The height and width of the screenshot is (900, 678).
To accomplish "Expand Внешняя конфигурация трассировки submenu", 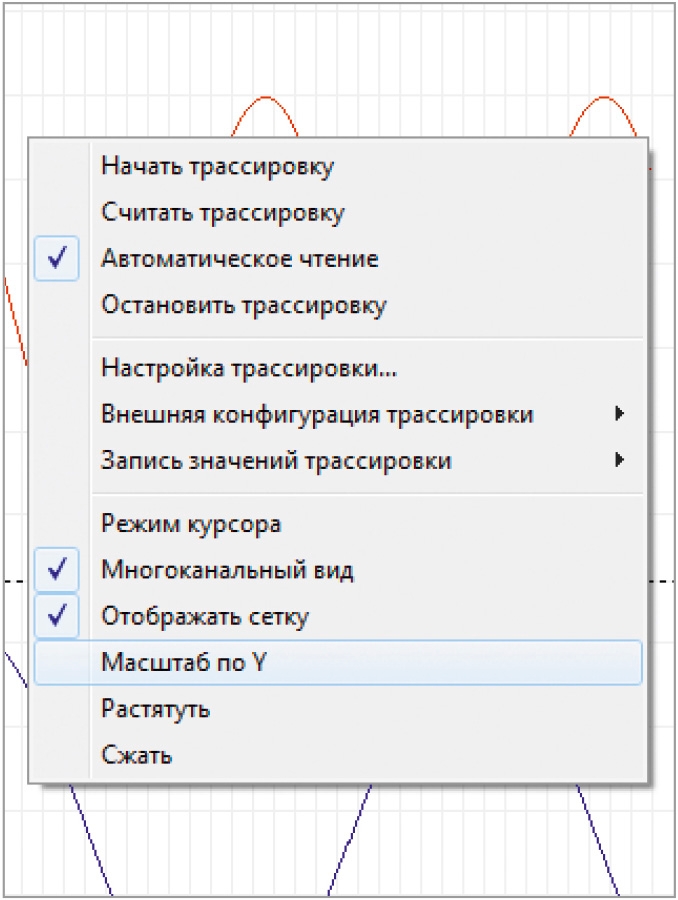I will pyautogui.click(x=338, y=414).
